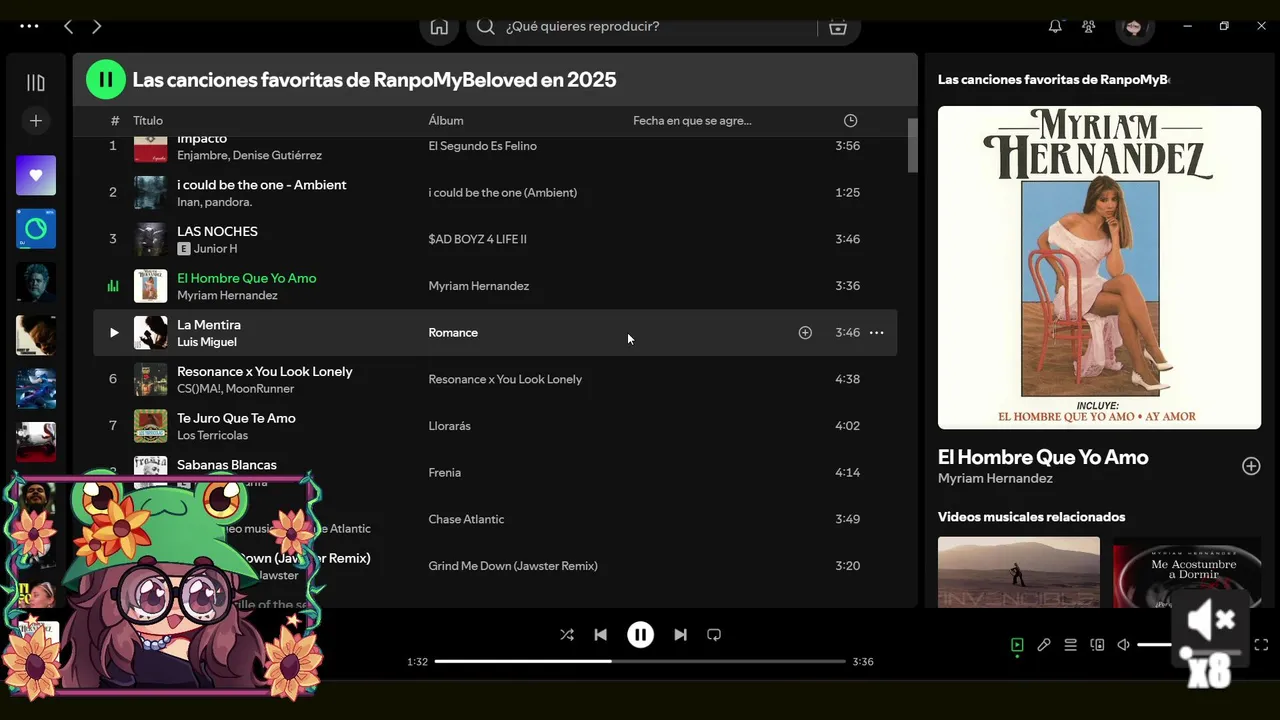This screenshot has width=1280, height=720.
Task: Open artists Enjambre, Denise Gutiérrez
Action: click(x=249, y=156)
